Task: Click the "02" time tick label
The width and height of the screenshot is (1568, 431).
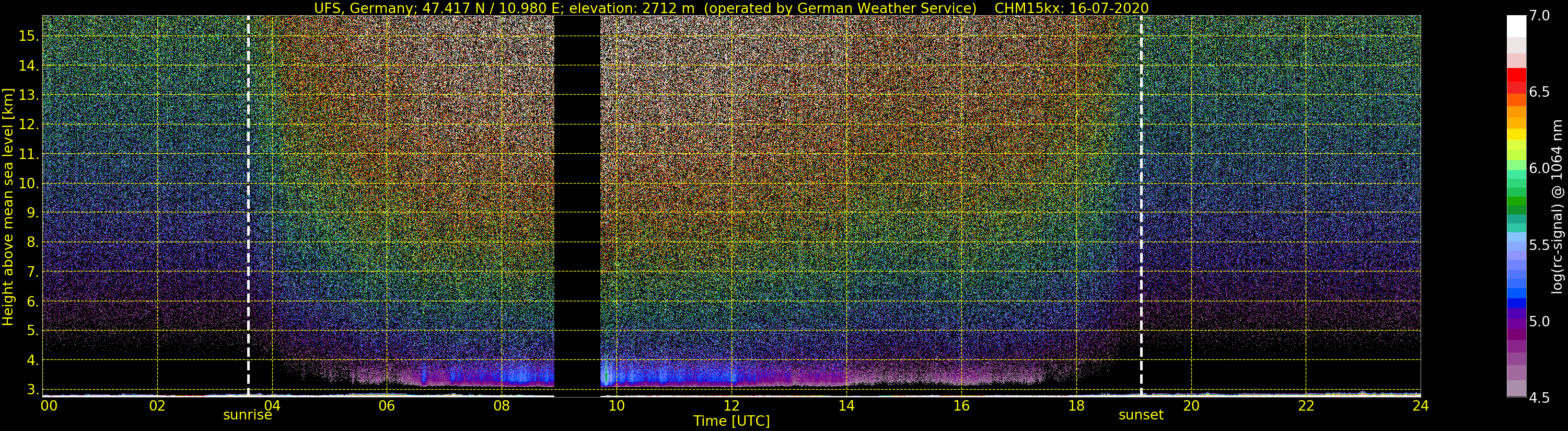Action: pos(157,406)
